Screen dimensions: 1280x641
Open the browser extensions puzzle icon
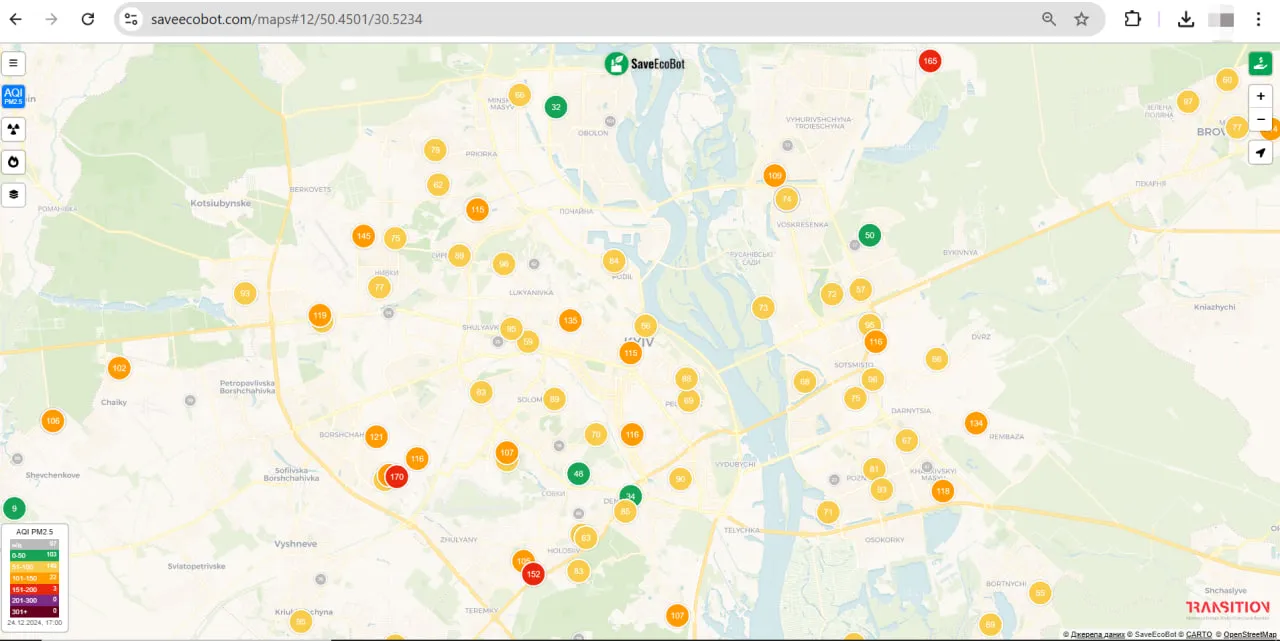[1133, 19]
